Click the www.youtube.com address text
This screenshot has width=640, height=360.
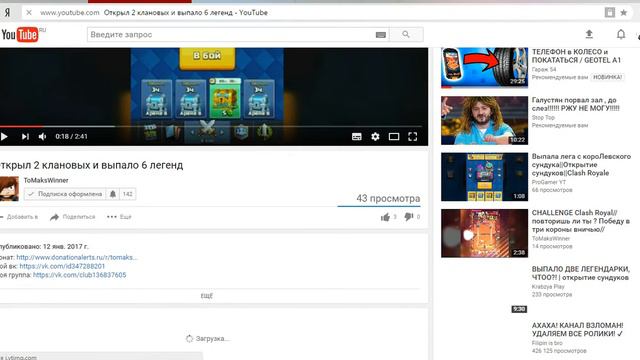(x=69, y=13)
